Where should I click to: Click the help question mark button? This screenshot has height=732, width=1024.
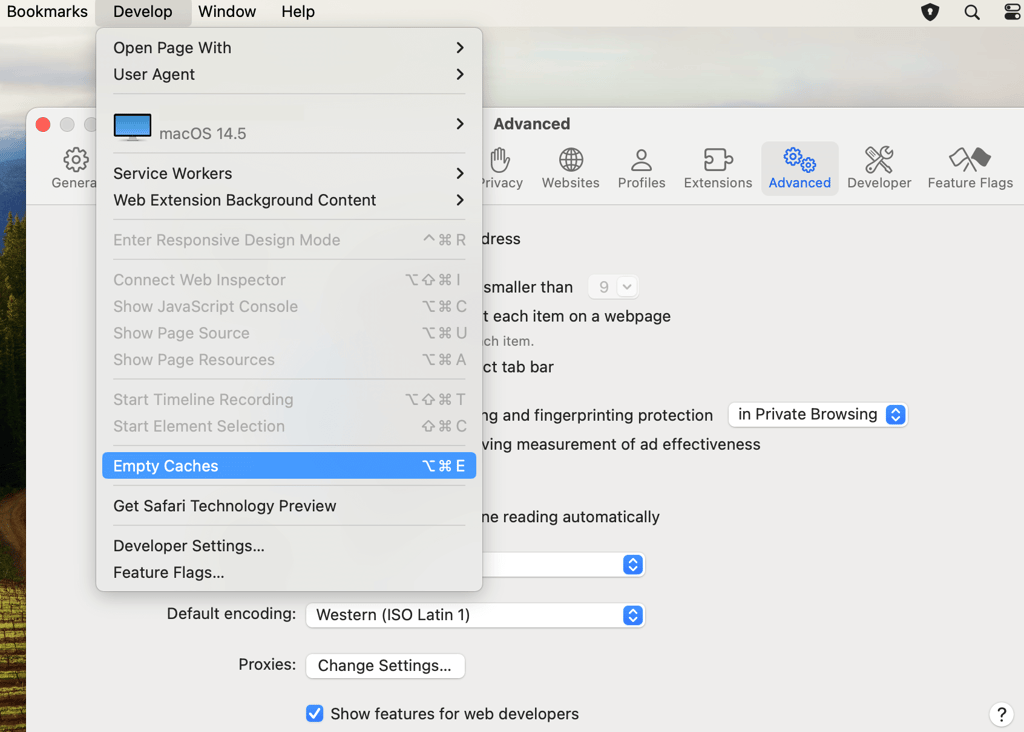(x=1001, y=714)
